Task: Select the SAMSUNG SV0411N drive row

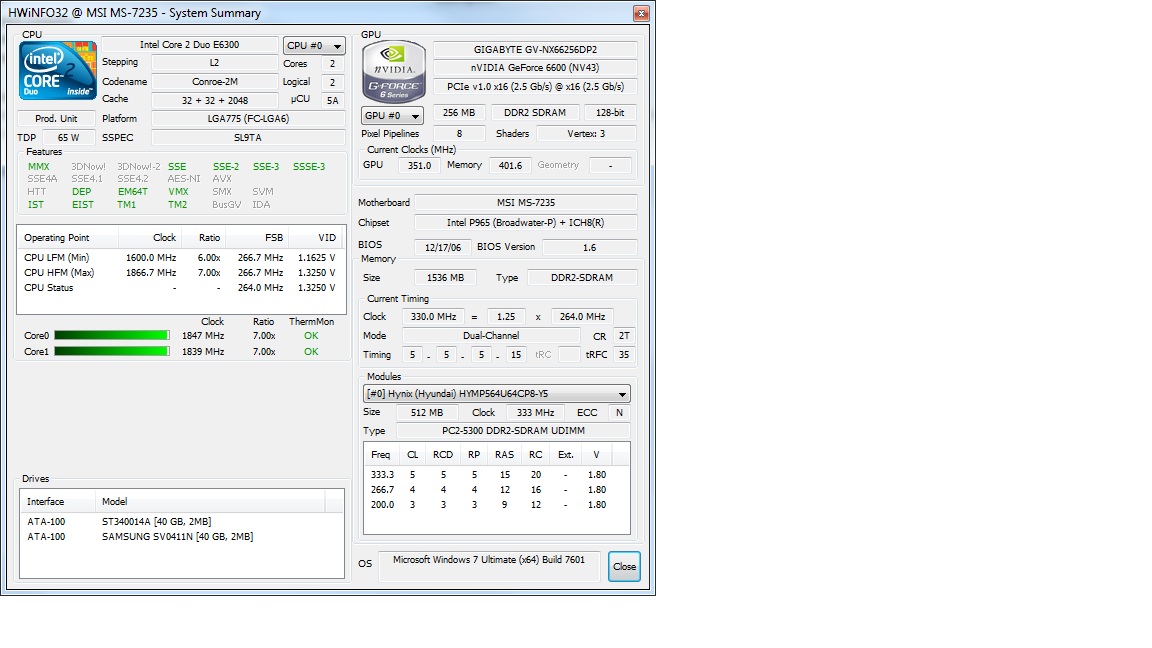Action: (181, 537)
